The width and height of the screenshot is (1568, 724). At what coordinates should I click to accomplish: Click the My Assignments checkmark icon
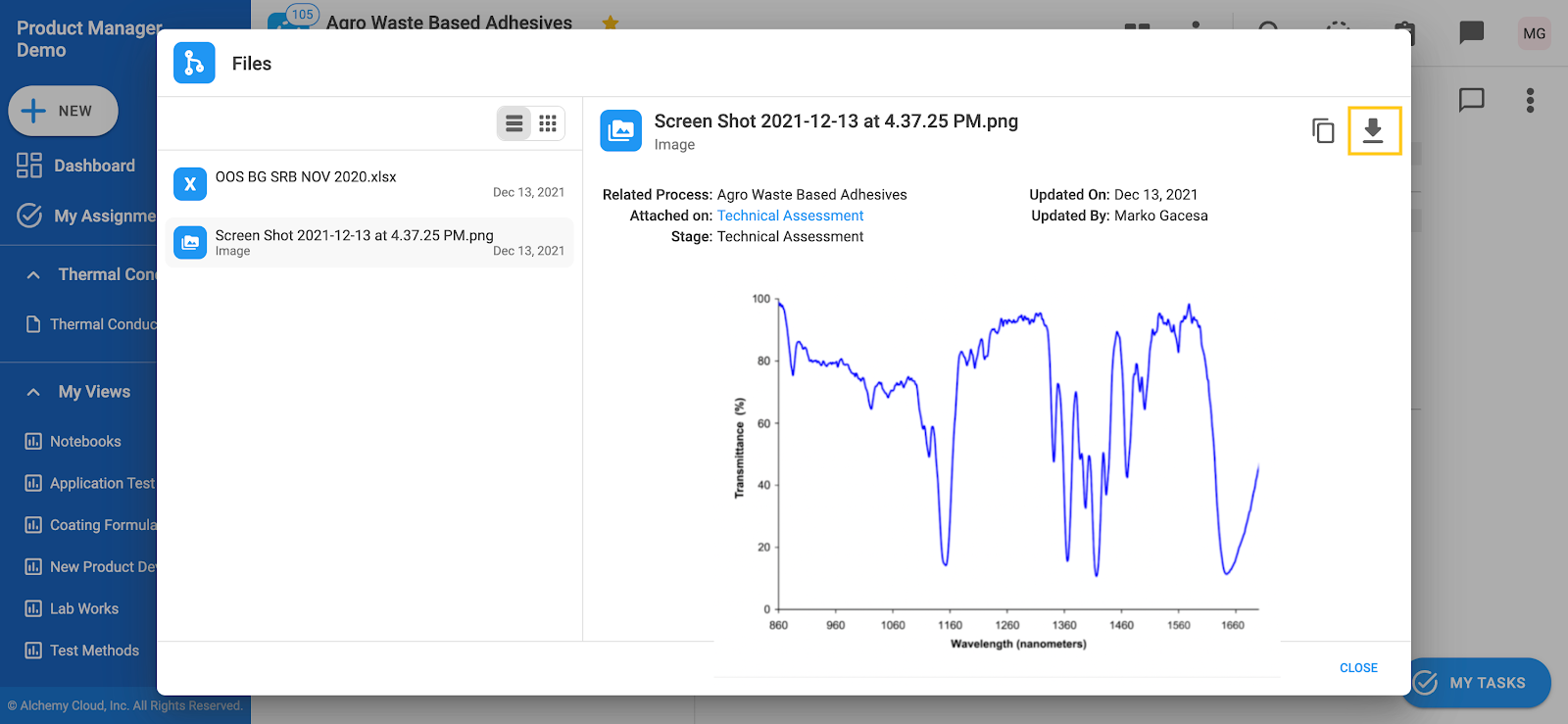coord(29,216)
